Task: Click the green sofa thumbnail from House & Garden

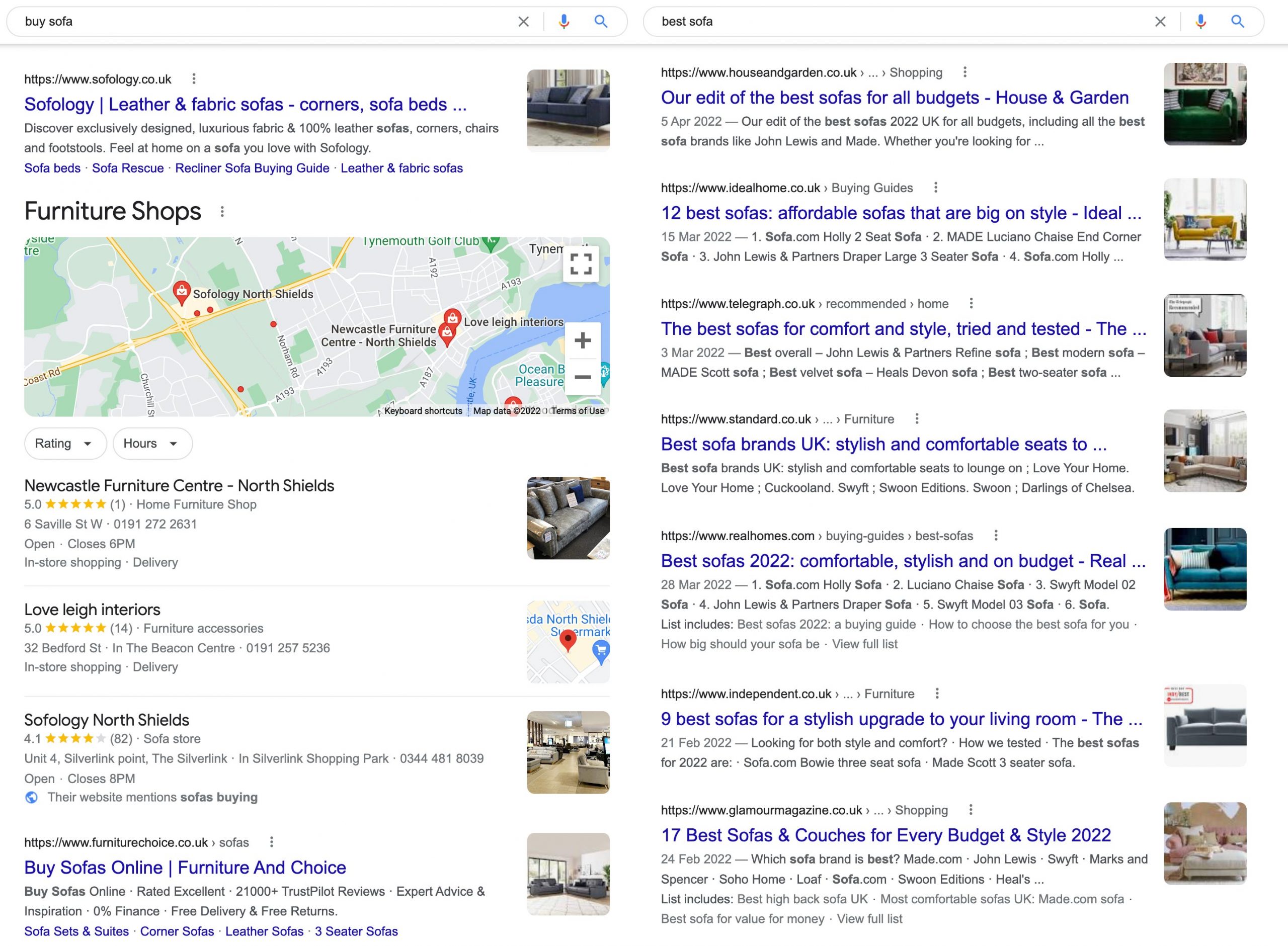Action: point(1204,104)
